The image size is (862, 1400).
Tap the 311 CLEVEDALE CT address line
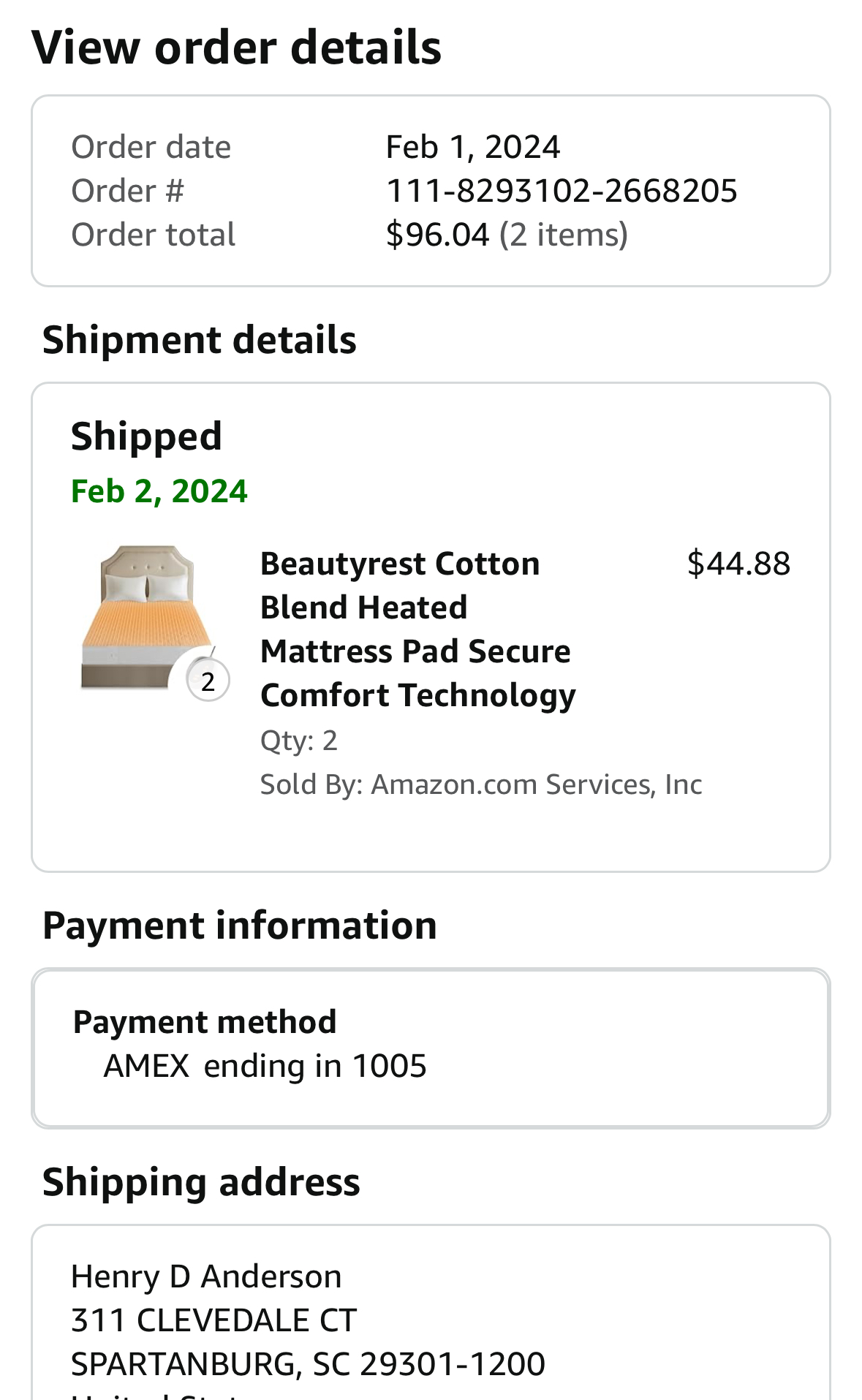pos(213,1320)
